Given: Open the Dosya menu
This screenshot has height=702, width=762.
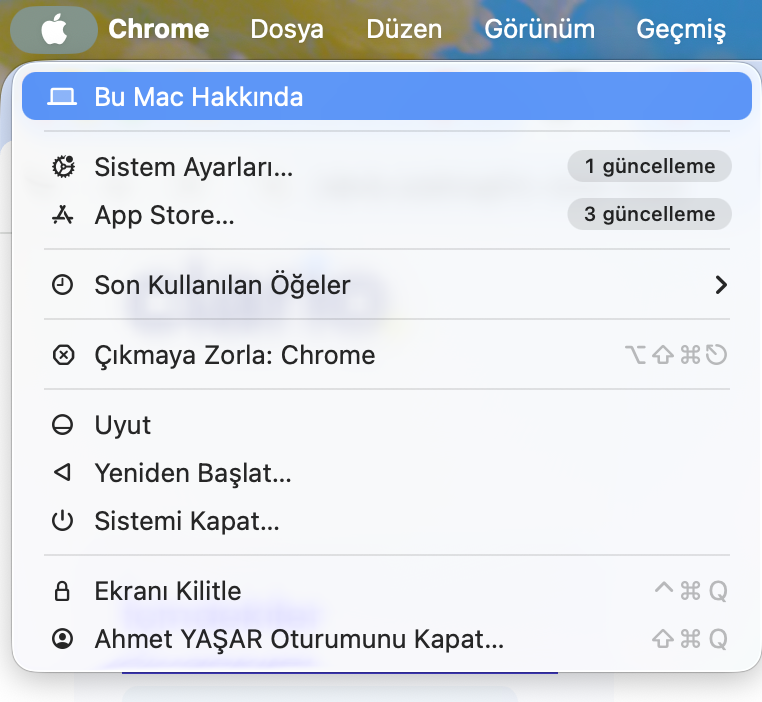Looking at the screenshot, I should point(287,30).
